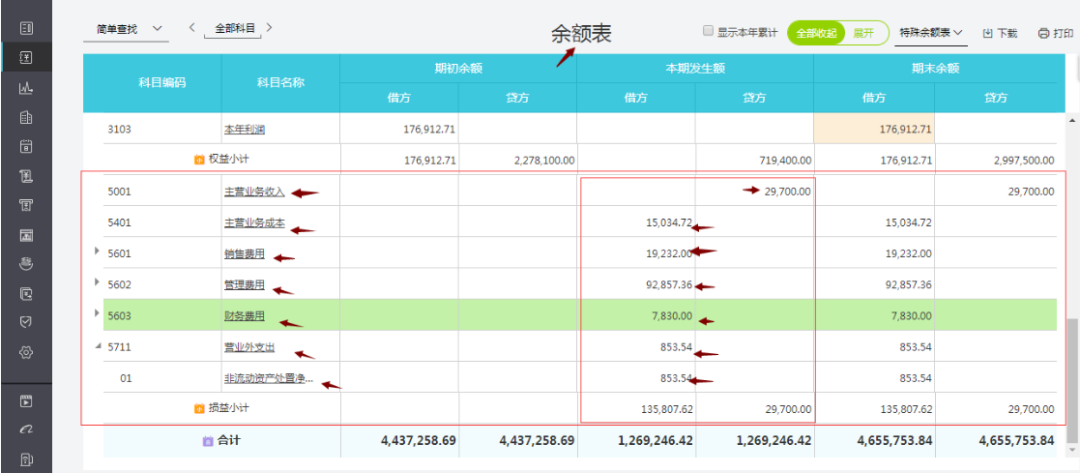The image size is (1080, 473).
Task: Expand the 5603 财务费用 row
Action: click(x=97, y=313)
